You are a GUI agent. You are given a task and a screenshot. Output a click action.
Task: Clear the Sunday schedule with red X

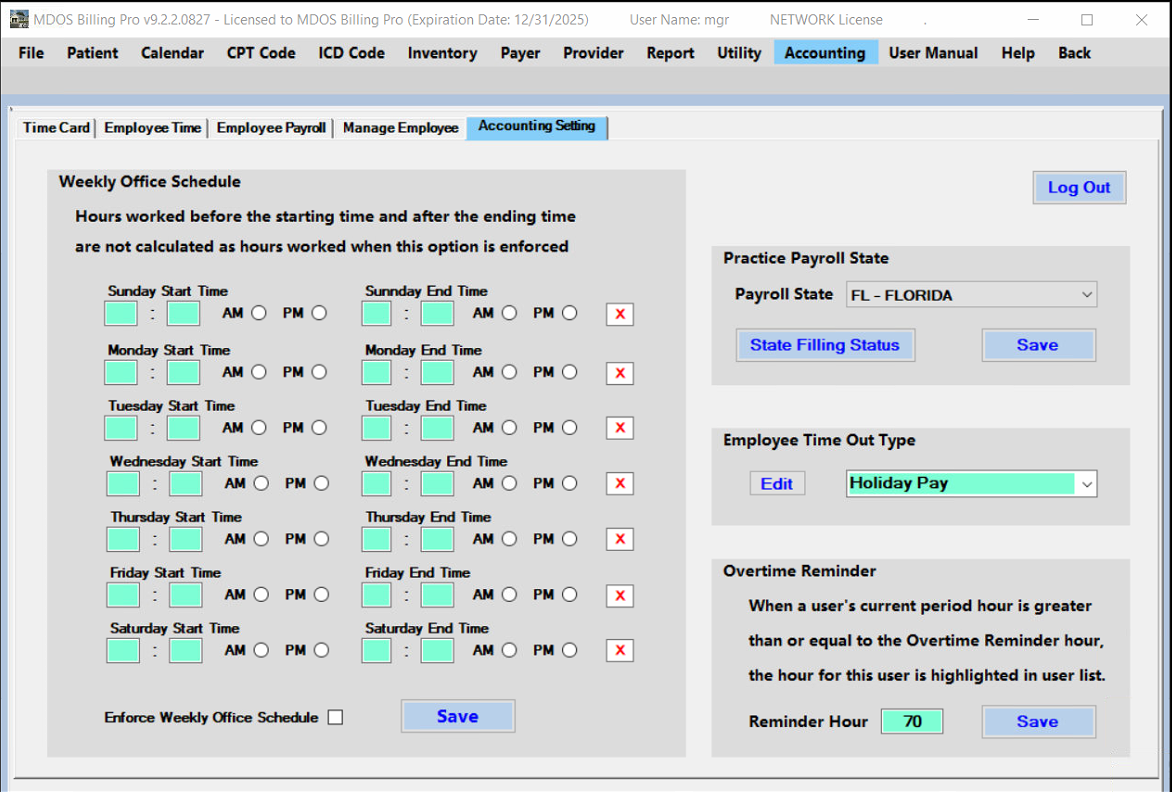(x=620, y=314)
